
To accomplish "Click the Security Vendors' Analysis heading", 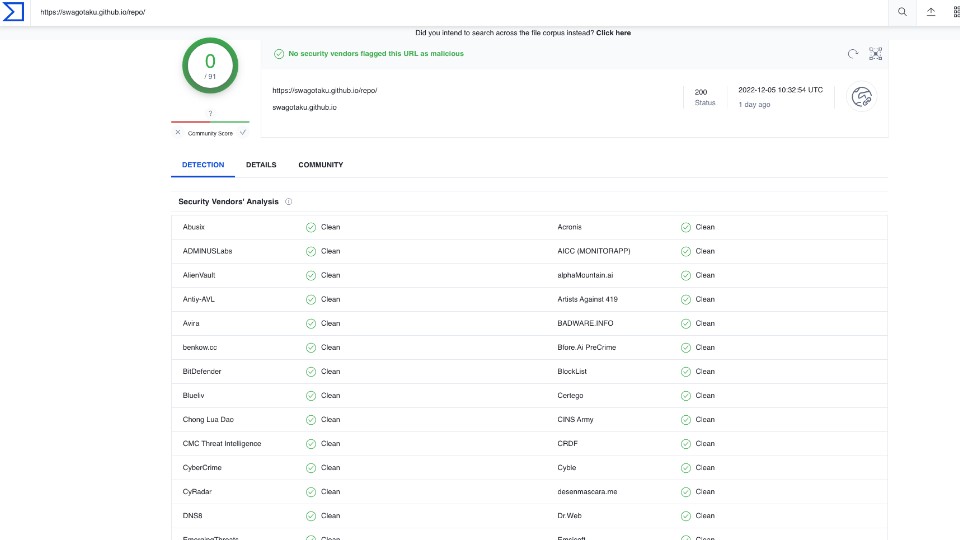I will point(228,201).
